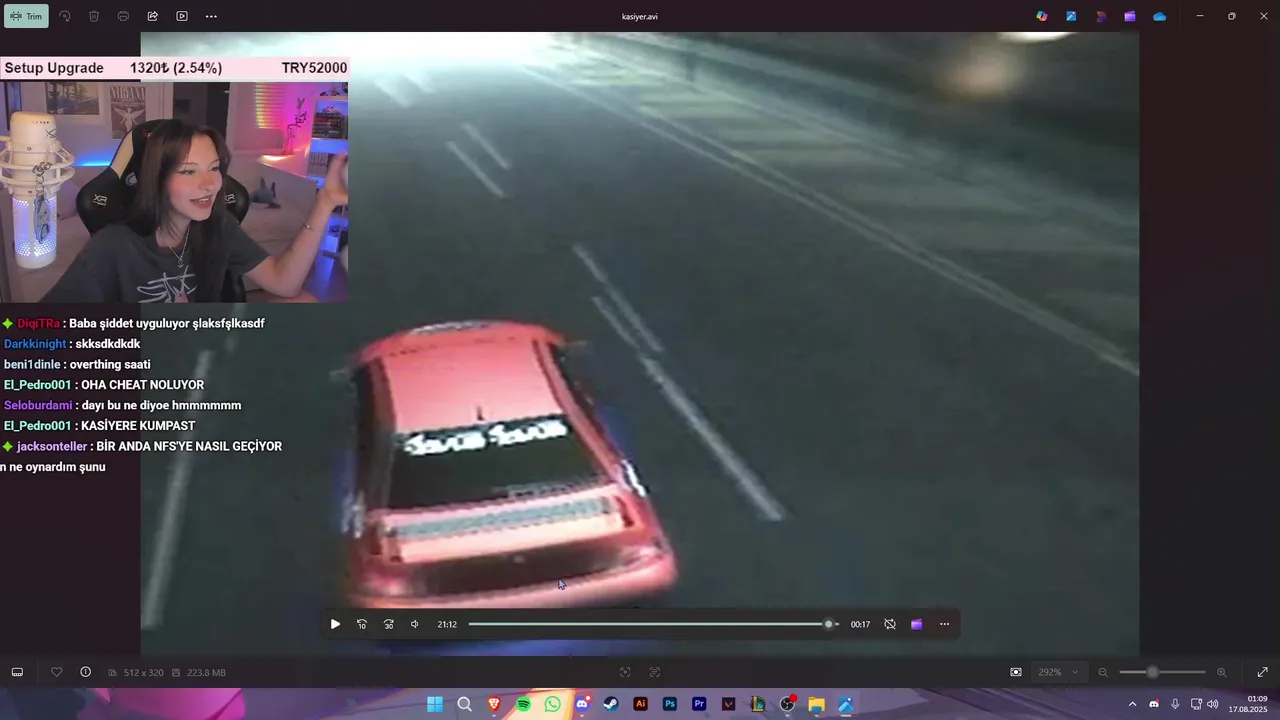This screenshot has width=1280, height=720.
Task: Open File Explorer from taskbar
Action: 816,704
